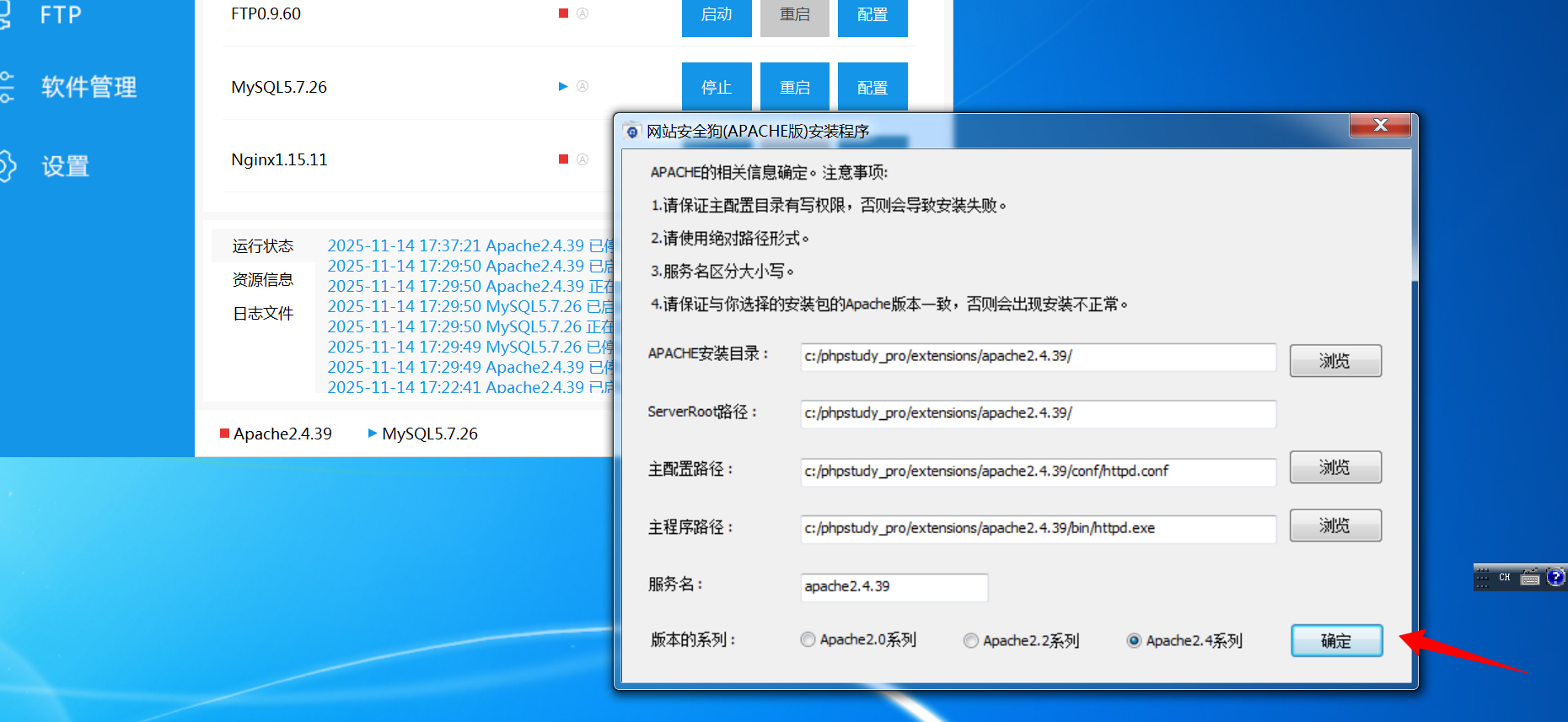
Task: Click the log entry at 17:22:41 Apache2.4.39
Action: pyautogui.click(x=470, y=387)
